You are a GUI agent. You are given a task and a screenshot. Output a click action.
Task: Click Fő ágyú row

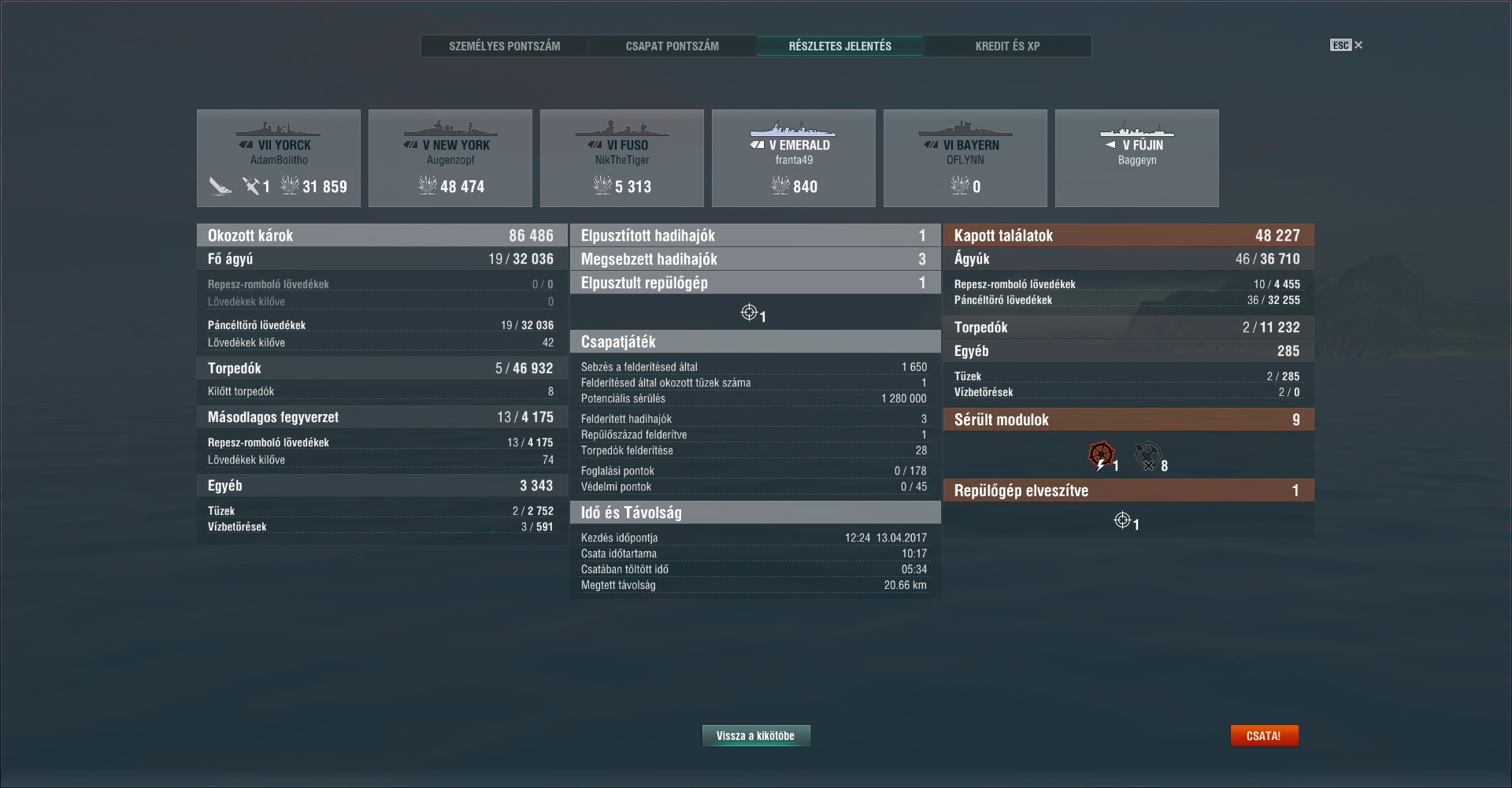(382, 259)
